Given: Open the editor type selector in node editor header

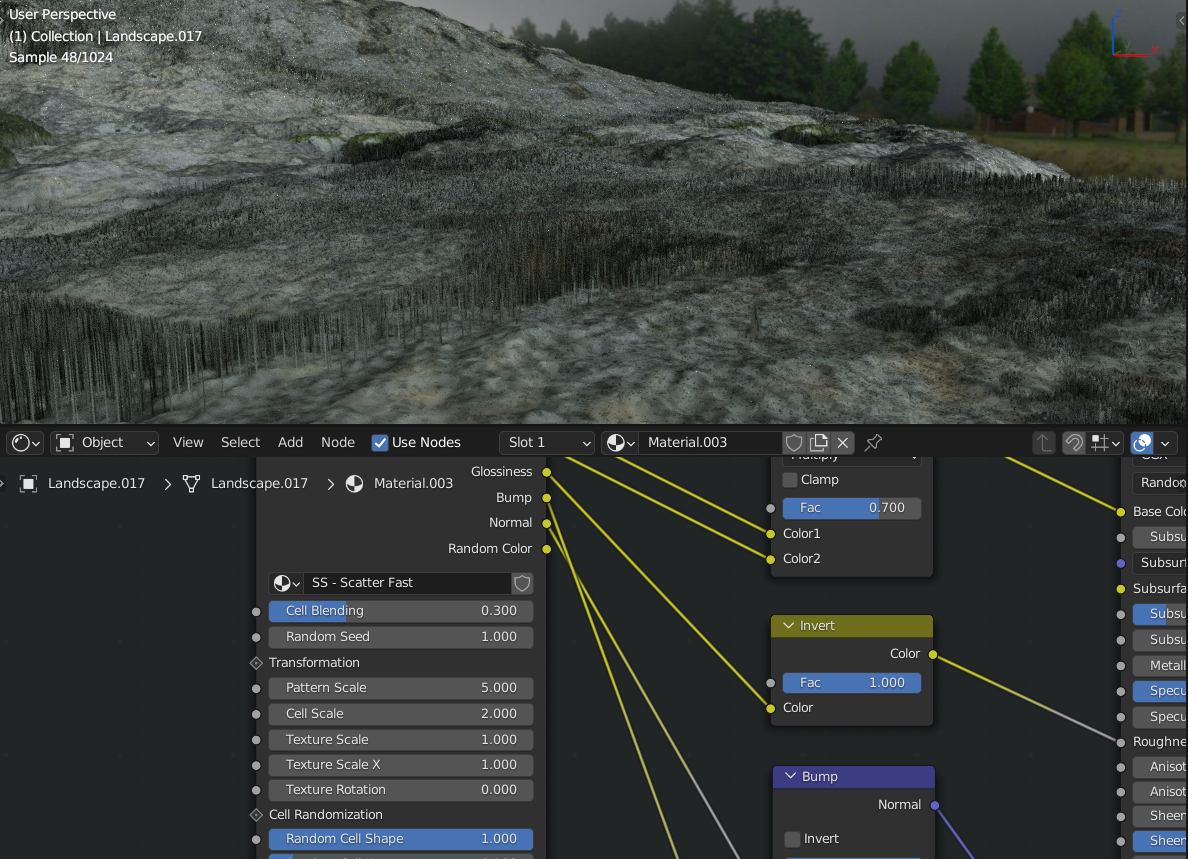Looking at the screenshot, I should click(26, 442).
